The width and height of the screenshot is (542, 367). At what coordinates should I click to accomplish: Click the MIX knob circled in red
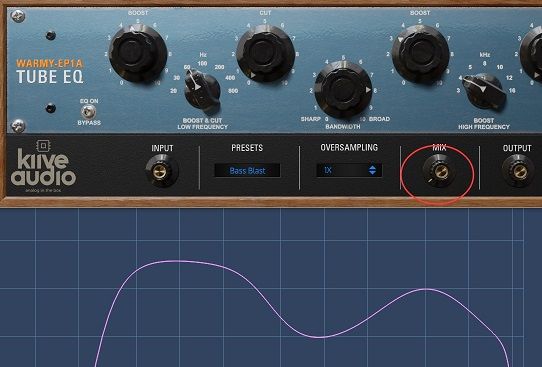[x=440, y=171]
